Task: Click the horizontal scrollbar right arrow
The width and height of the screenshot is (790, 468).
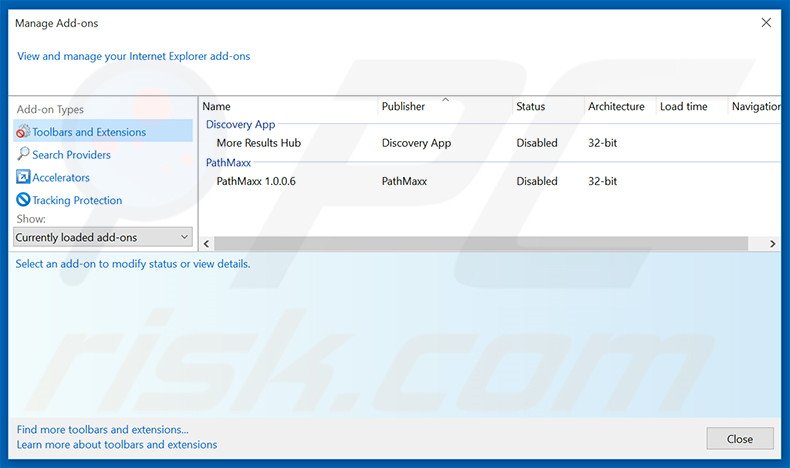Action: tap(773, 244)
